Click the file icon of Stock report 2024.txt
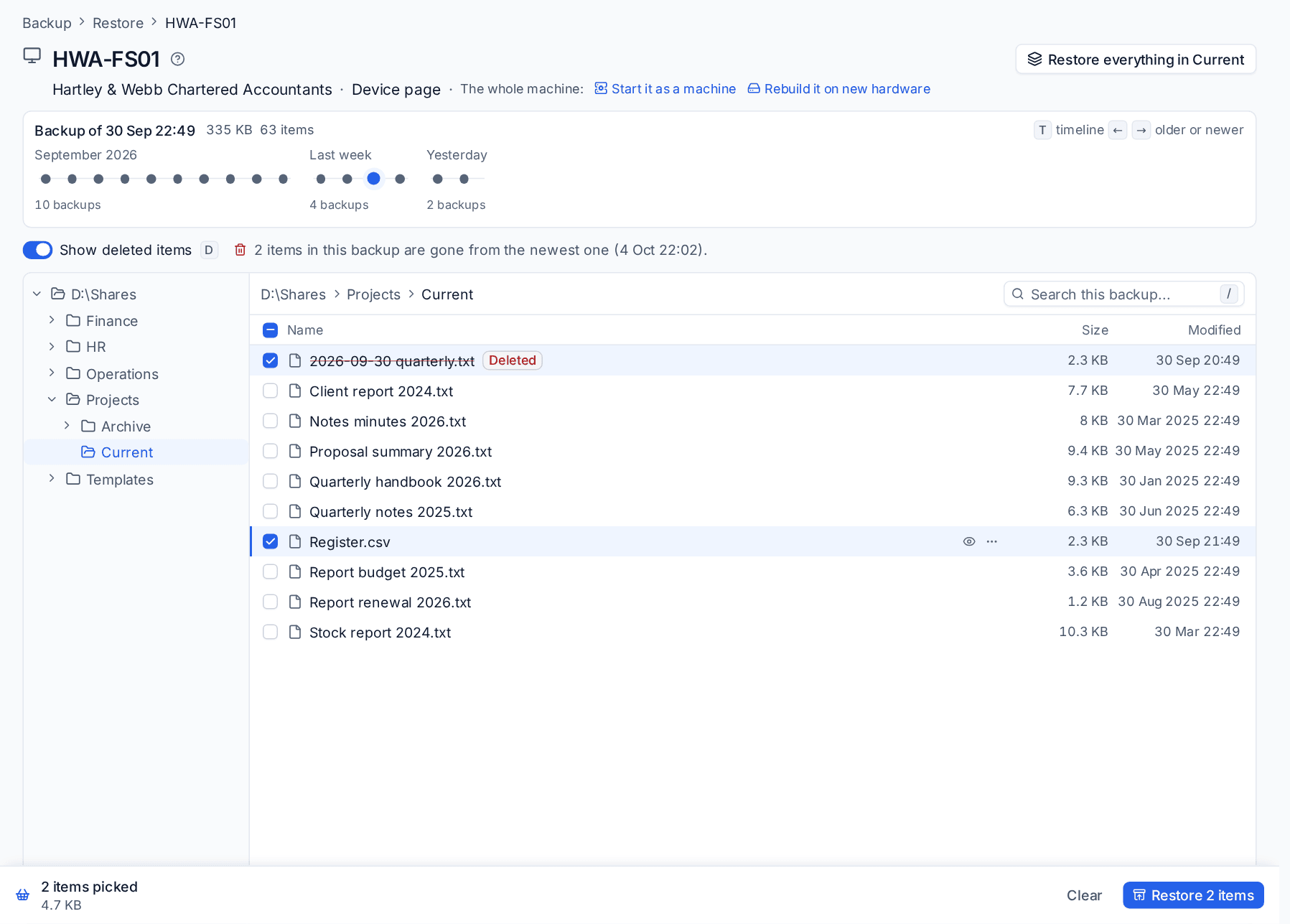1290x924 pixels. [294, 632]
